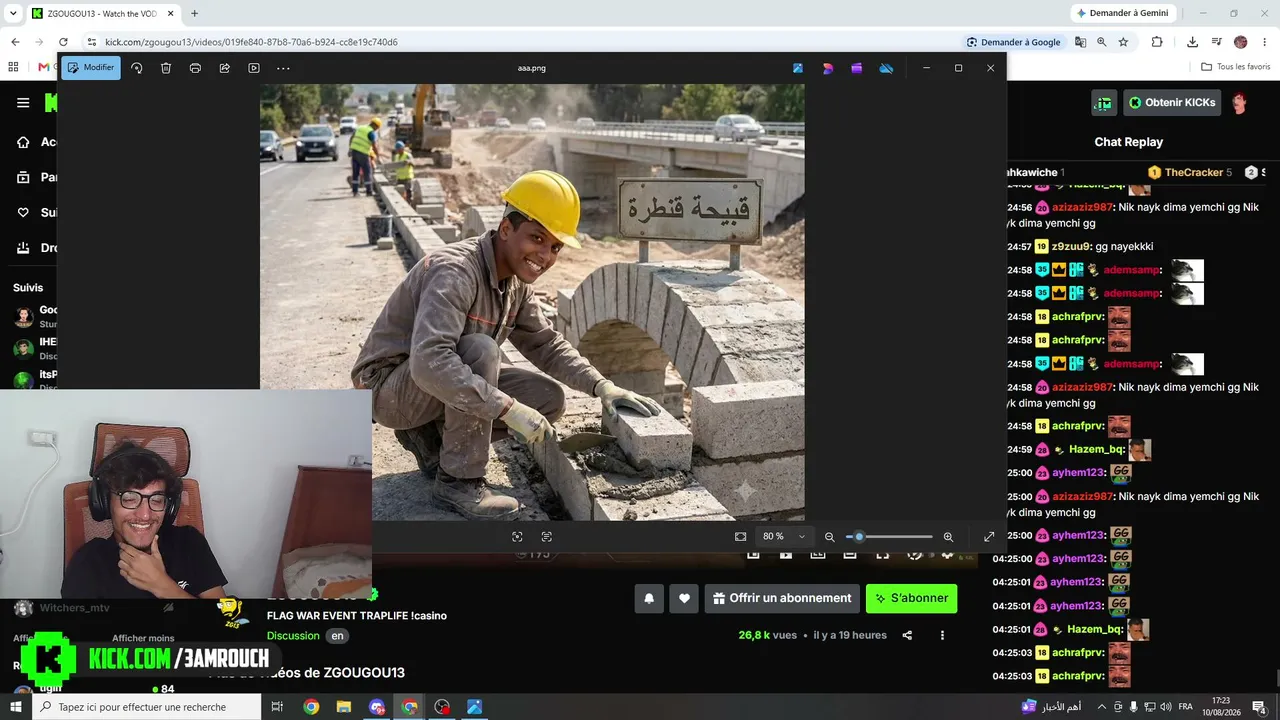Open the Windows notification center
The image size is (1280, 720).
[1259, 707]
